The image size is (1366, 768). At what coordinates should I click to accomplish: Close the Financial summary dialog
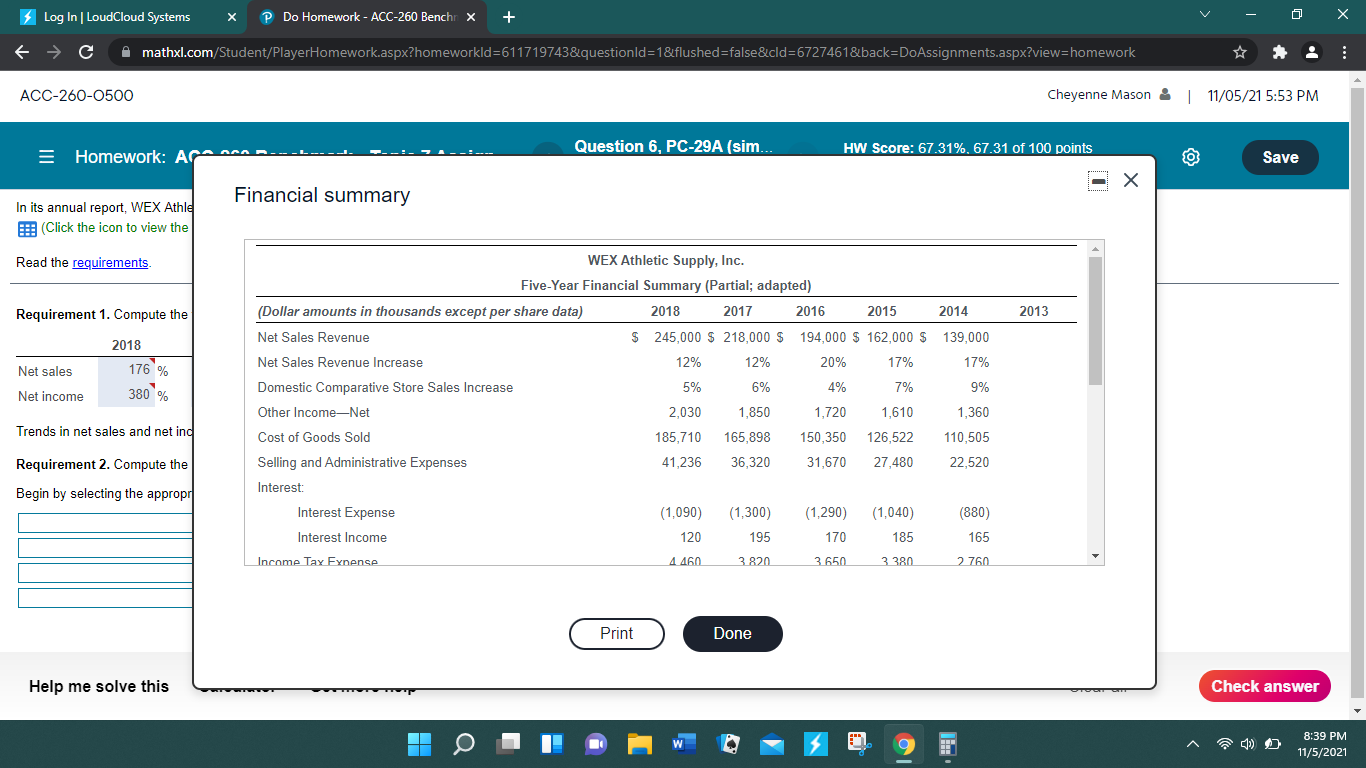(1130, 181)
